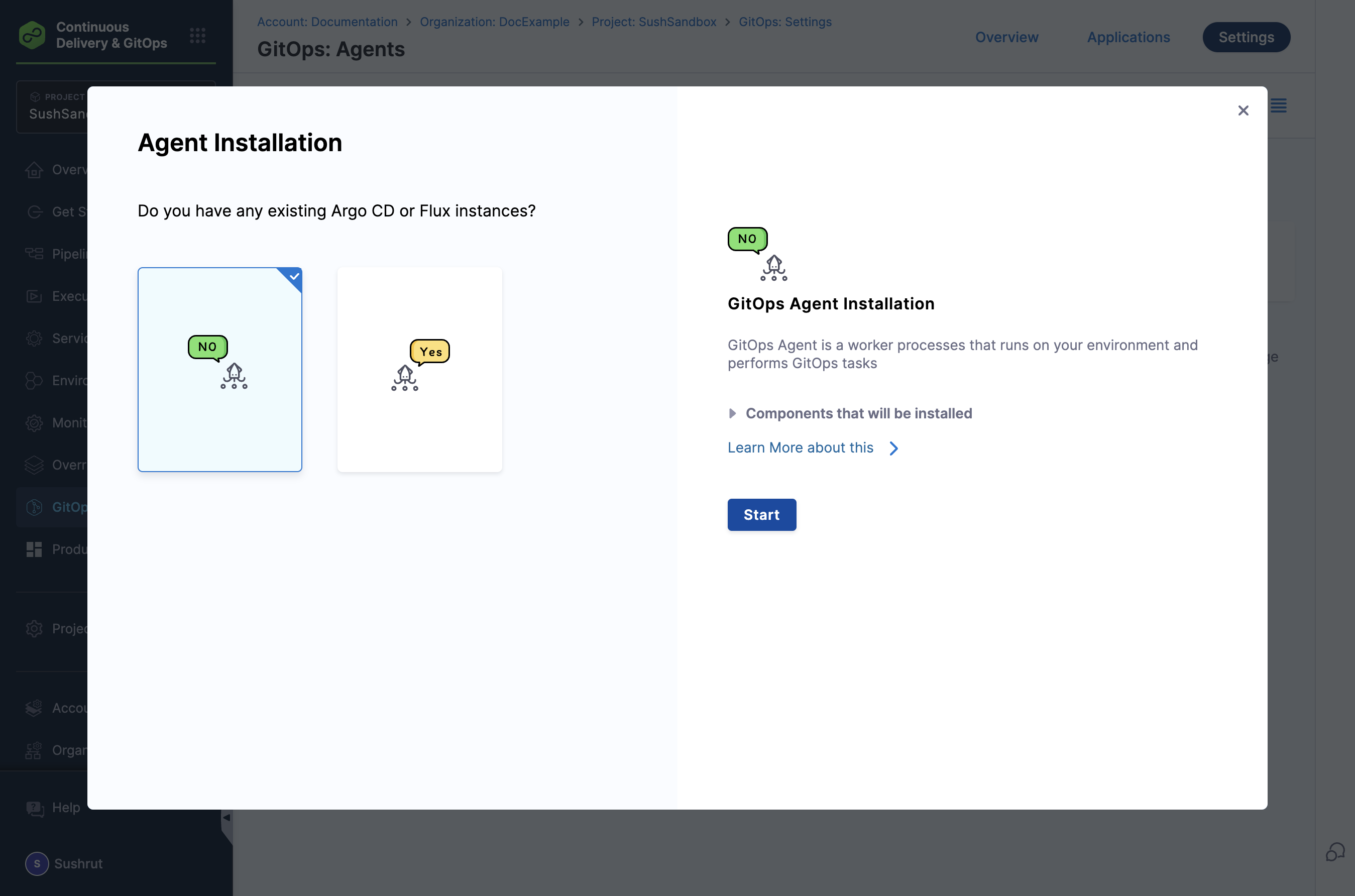Switch to the Applications tab
The image size is (1355, 896).
pos(1128,37)
